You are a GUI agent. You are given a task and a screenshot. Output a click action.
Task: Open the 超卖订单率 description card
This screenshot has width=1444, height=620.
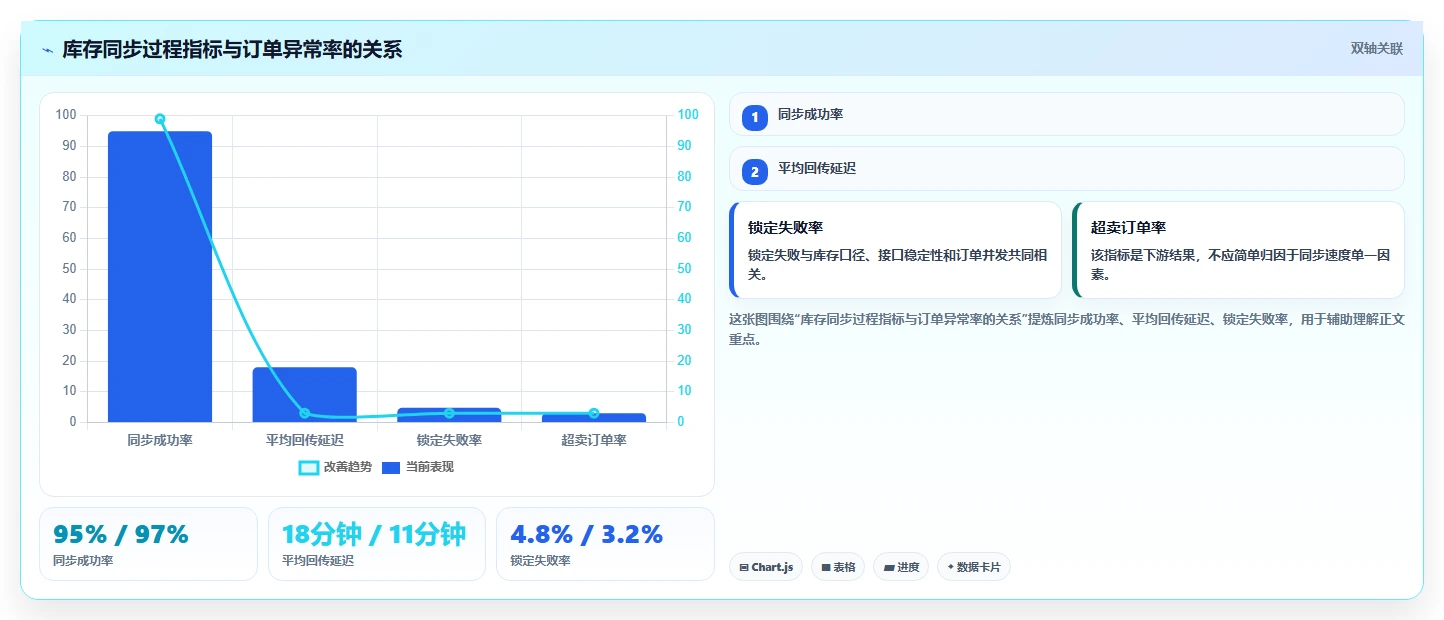click(x=1238, y=250)
